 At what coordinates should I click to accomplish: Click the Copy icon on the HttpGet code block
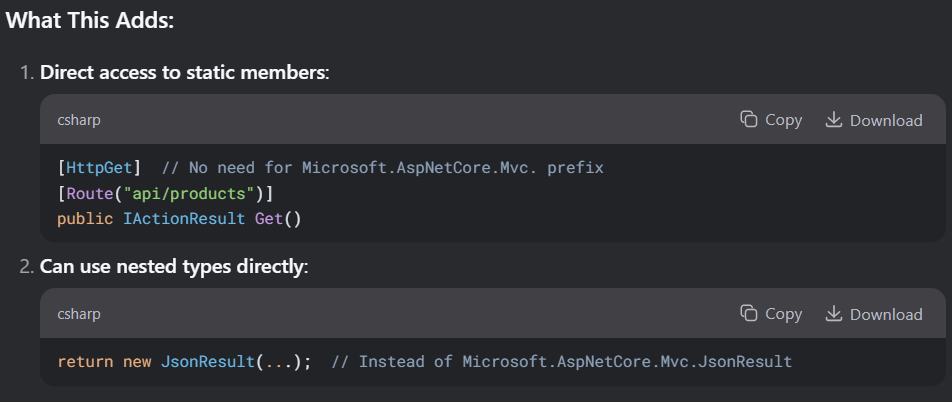point(749,120)
